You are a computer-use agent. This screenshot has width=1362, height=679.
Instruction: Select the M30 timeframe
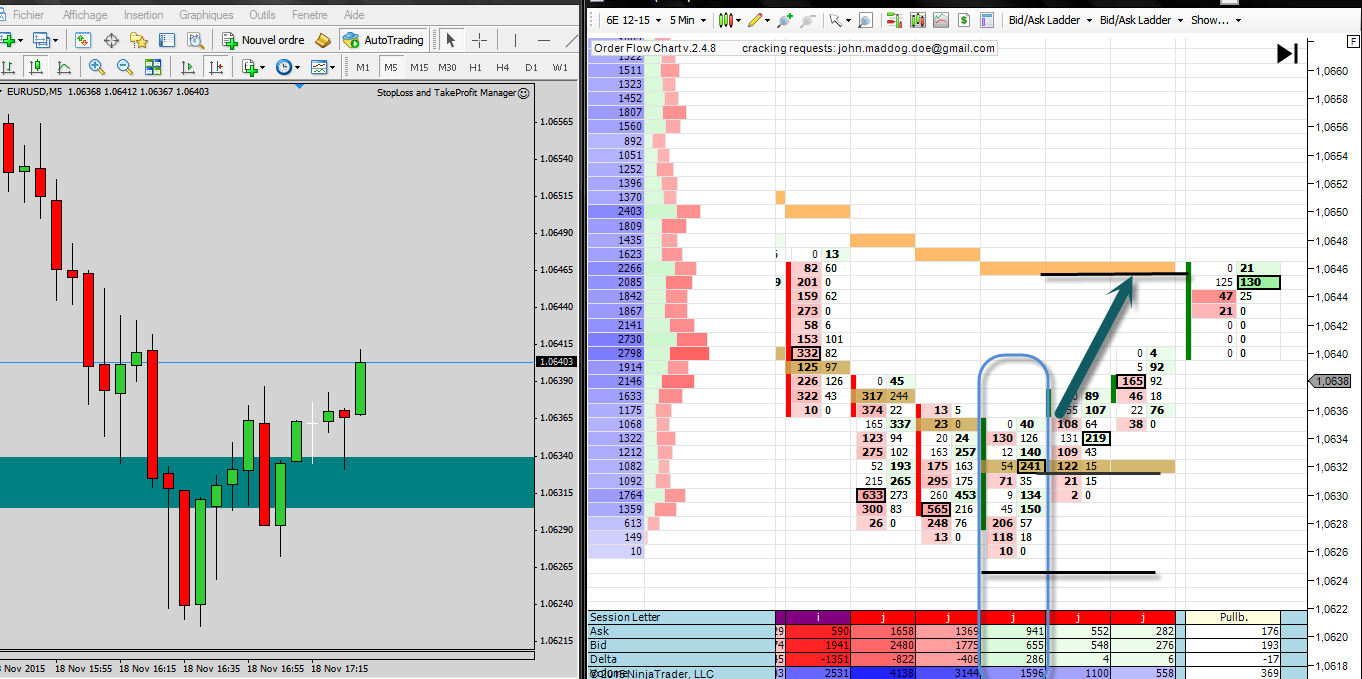(447, 67)
